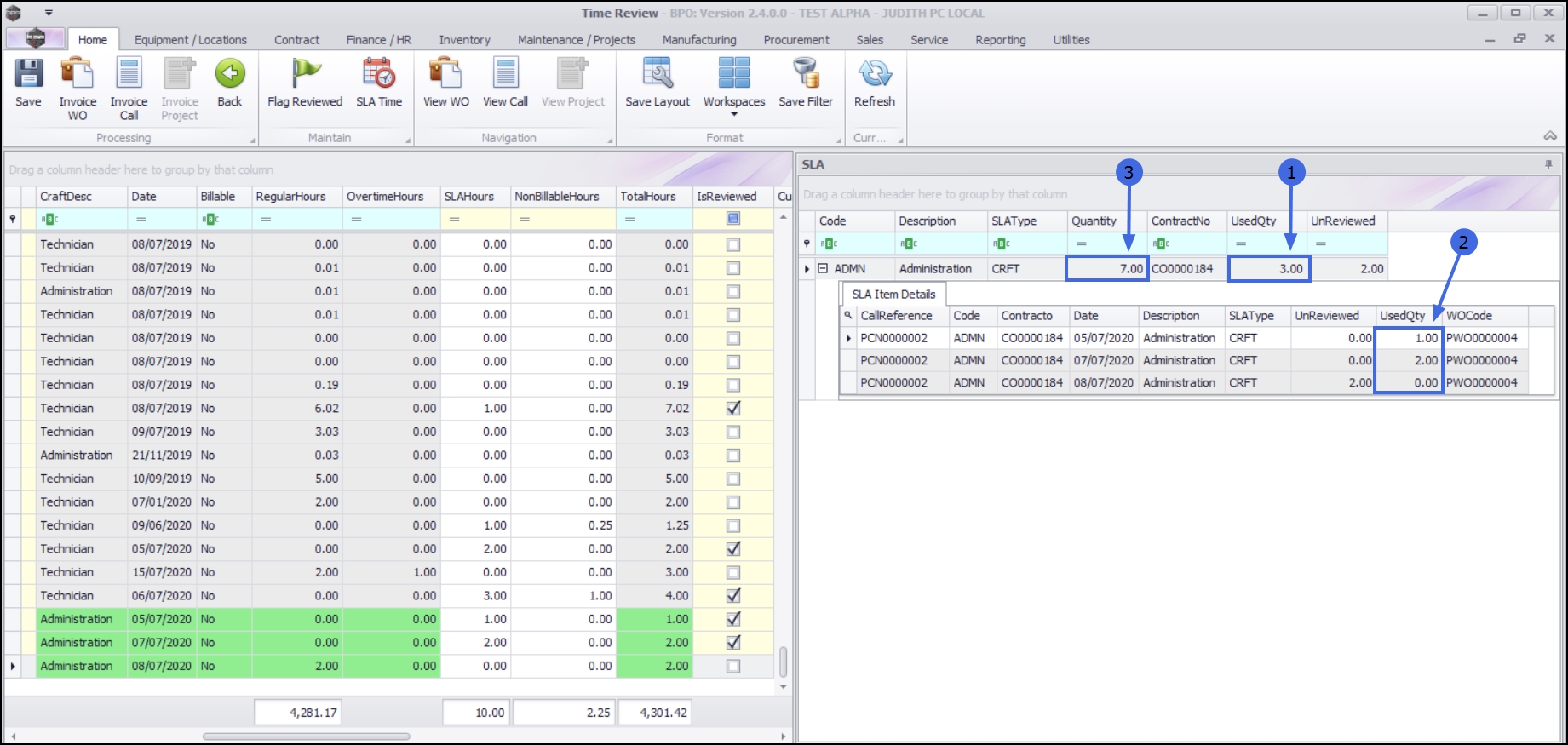Sort by the TotalHours column header
Image resolution: width=1568 pixels, height=745 pixels.
pos(647,197)
